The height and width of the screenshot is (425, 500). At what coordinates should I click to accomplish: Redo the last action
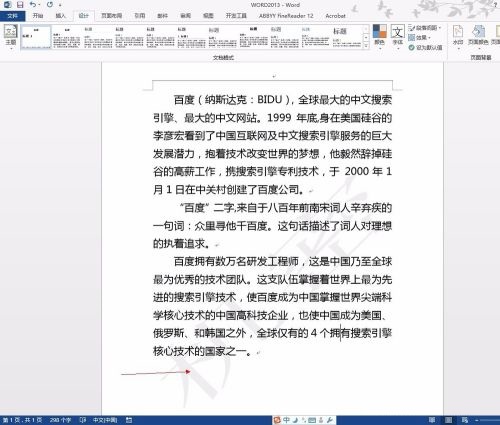pos(50,5)
